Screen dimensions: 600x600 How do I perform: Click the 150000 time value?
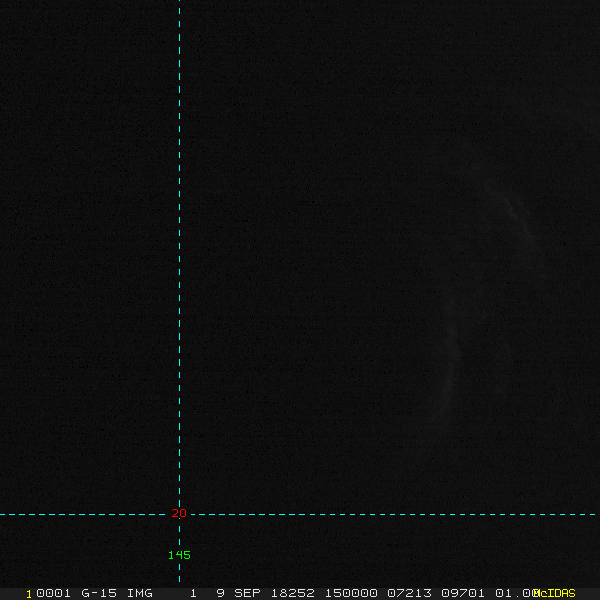click(x=351, y=593)
